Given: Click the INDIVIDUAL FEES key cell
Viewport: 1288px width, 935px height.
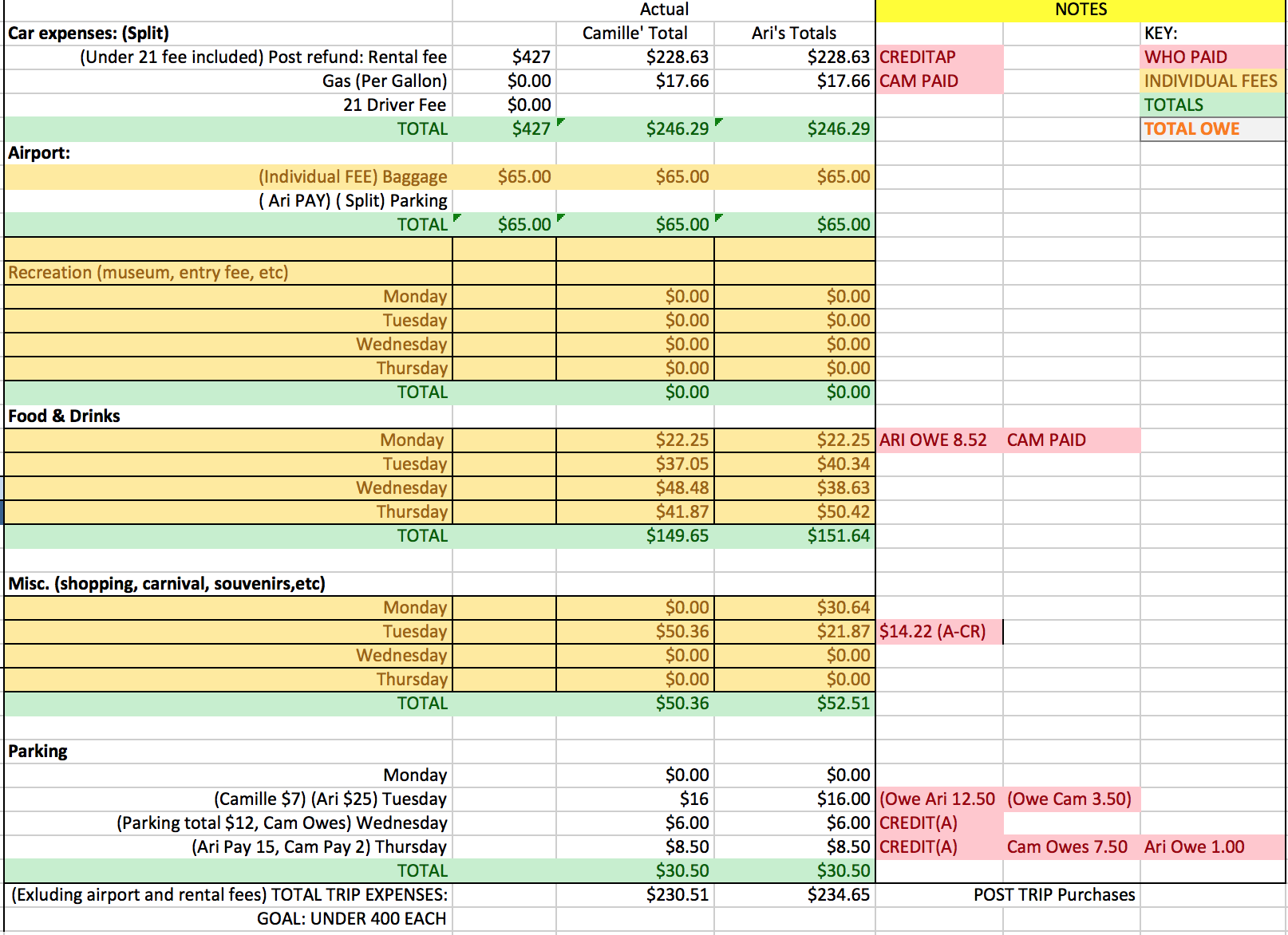Looking at the screenshot, I should (x=1213, y=81).
